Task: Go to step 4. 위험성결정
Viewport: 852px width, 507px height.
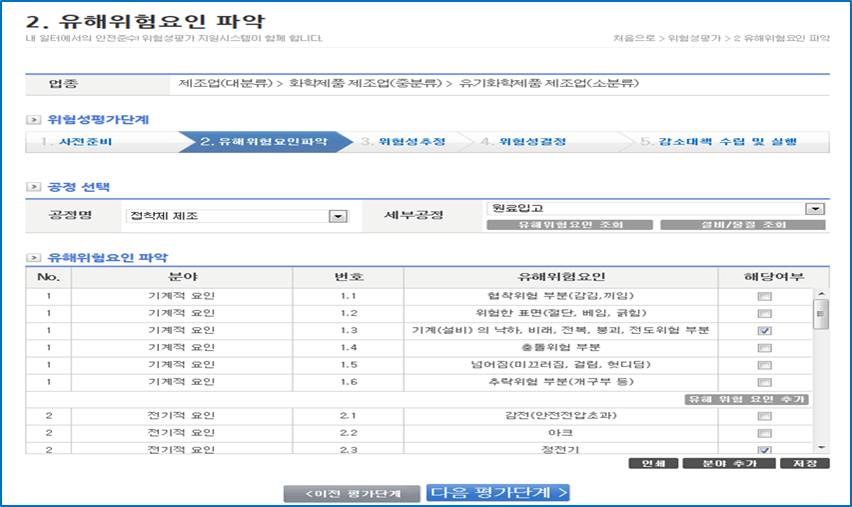Action: tap(523, 142)
